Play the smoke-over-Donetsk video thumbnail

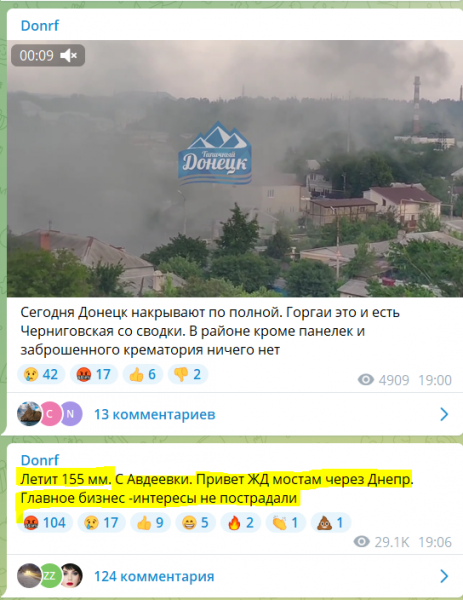click(235, 168)
